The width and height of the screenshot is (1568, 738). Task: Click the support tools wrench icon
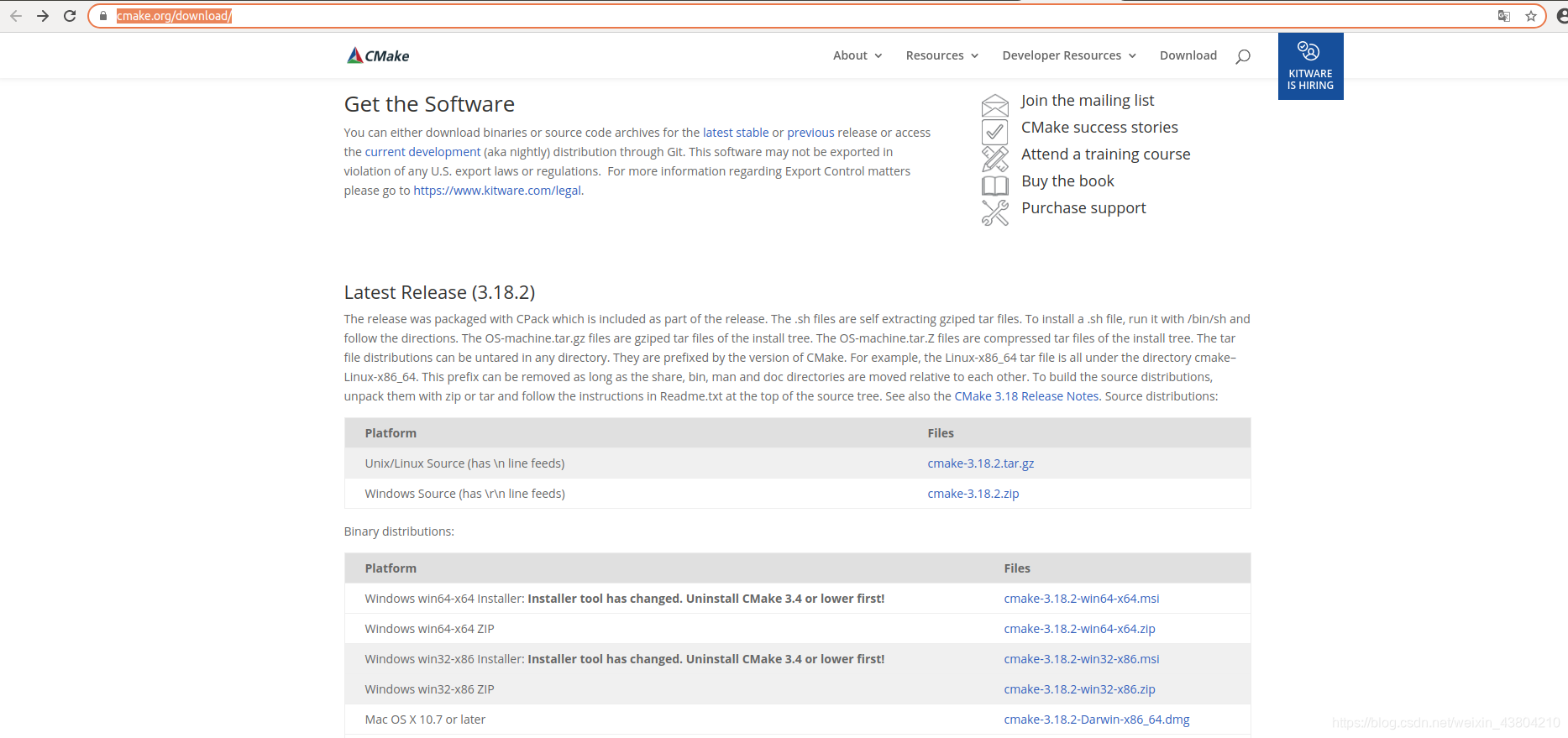[x=994, y=212]
